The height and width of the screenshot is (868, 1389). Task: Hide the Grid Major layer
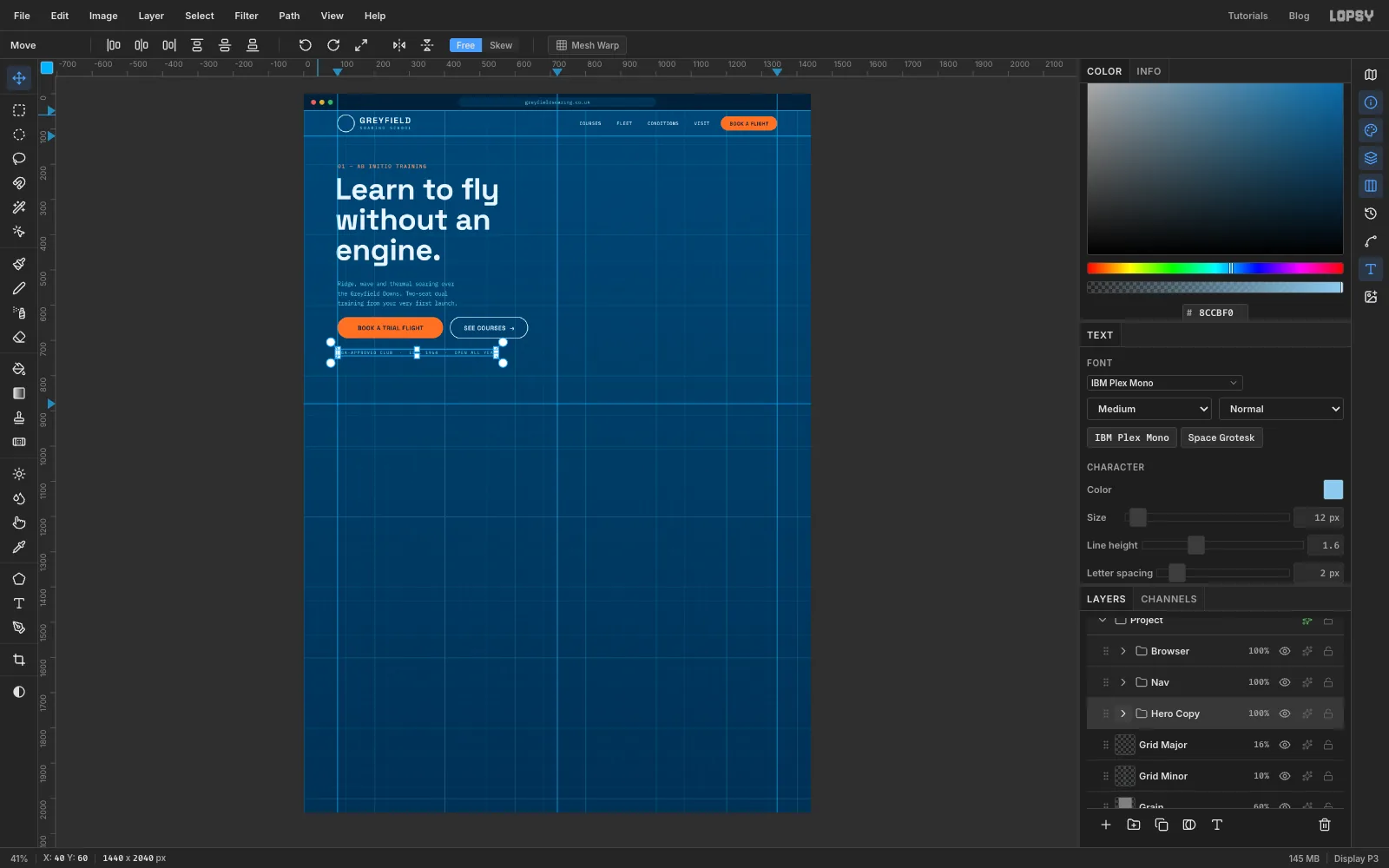point(1285,745)
